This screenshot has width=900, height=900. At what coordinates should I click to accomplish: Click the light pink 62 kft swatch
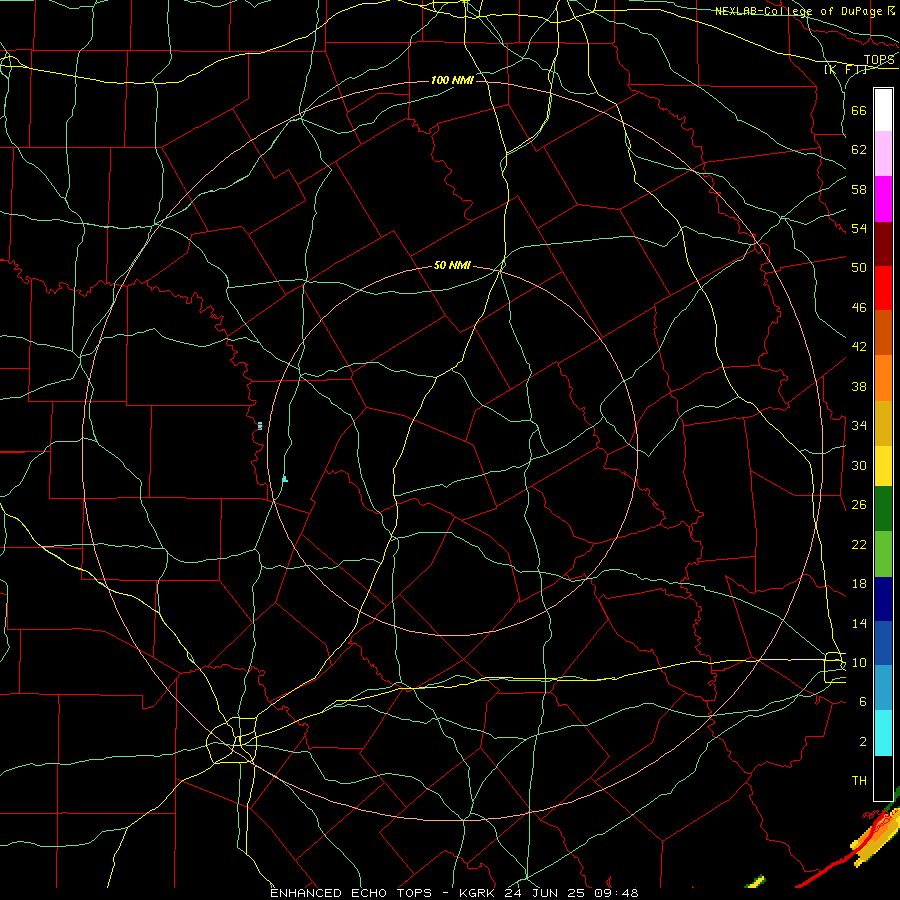coord(883,153)
